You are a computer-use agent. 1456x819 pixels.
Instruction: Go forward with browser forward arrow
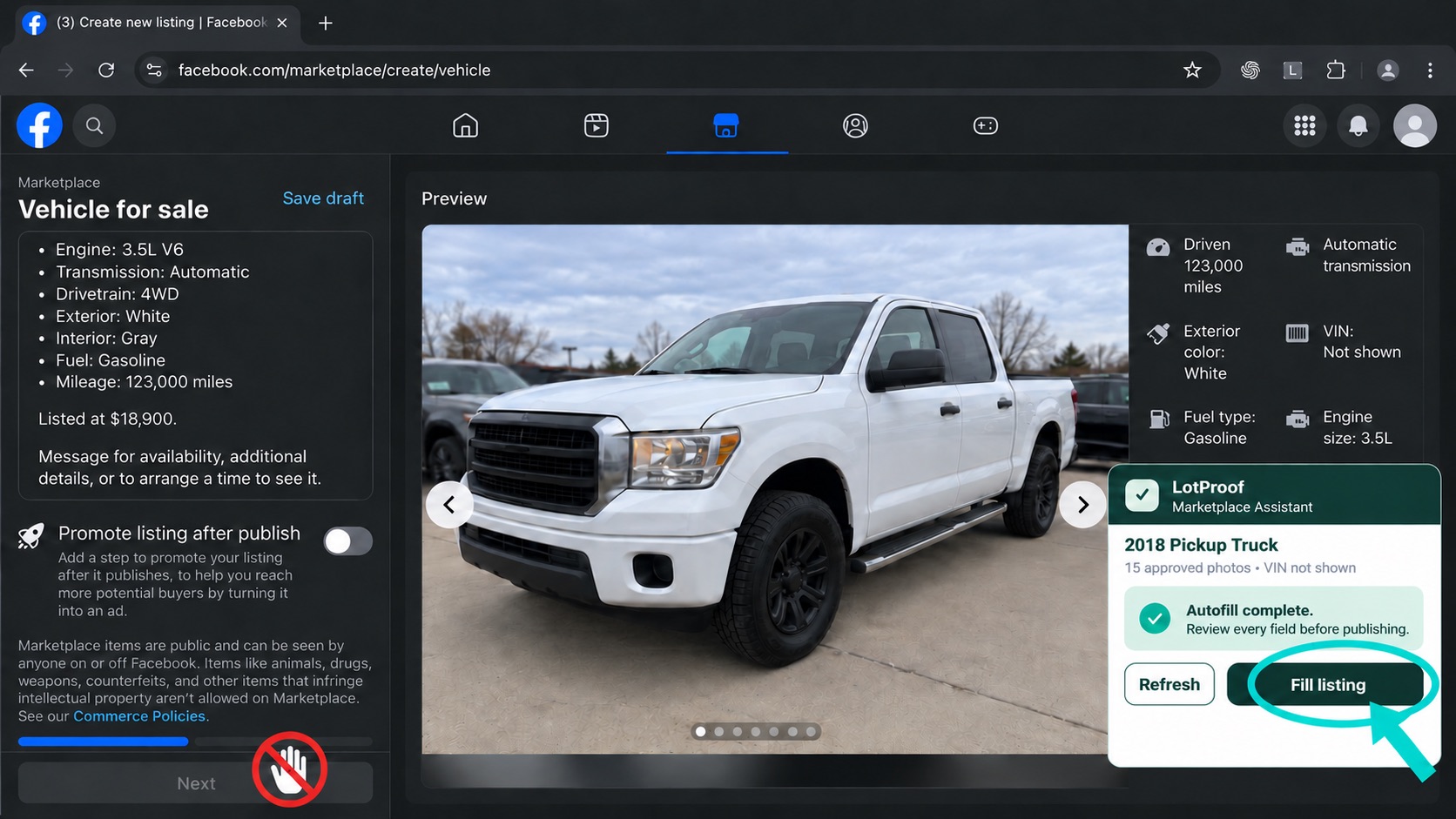point(65,70)
